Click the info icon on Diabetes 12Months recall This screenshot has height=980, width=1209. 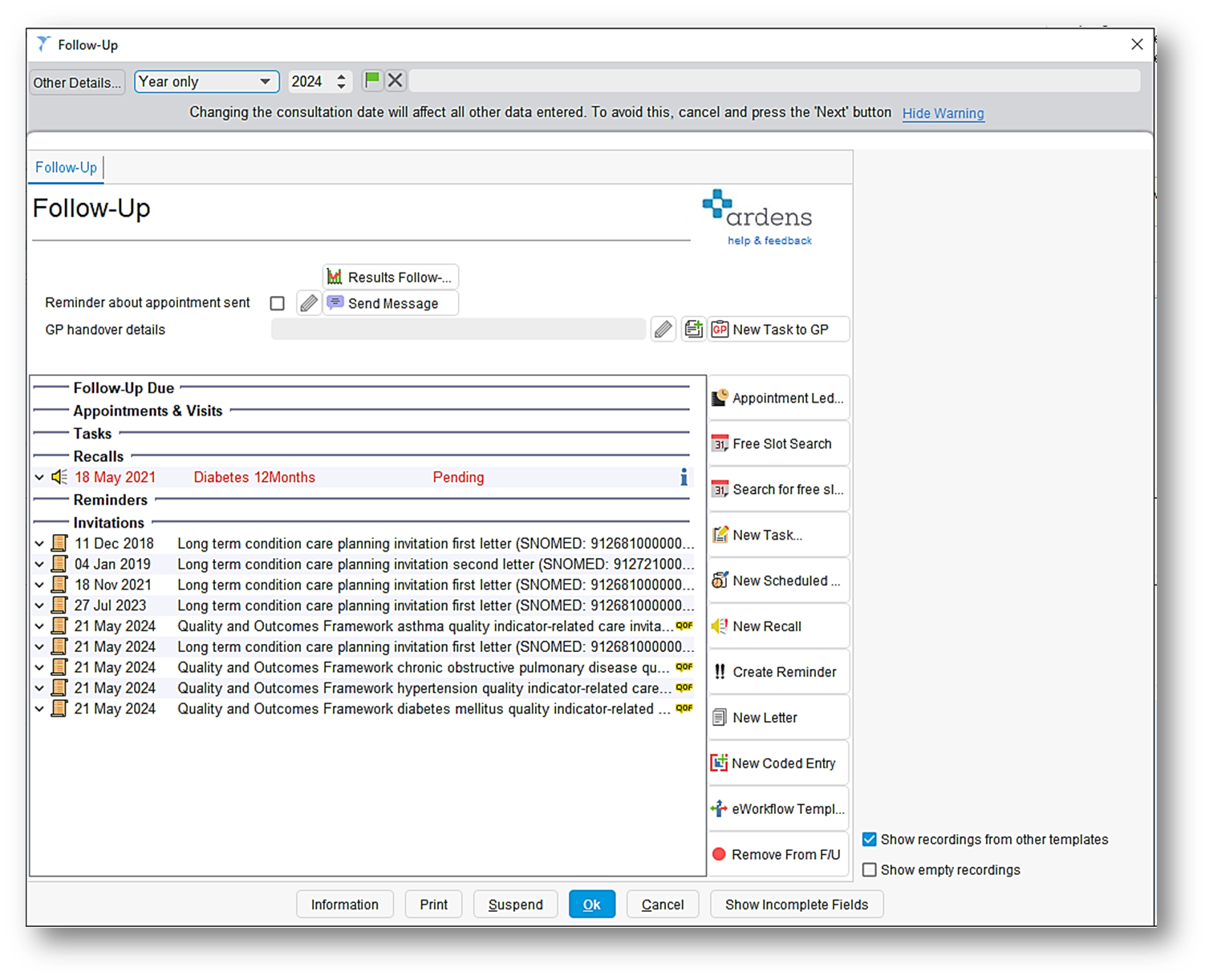[x=684, y=477]
